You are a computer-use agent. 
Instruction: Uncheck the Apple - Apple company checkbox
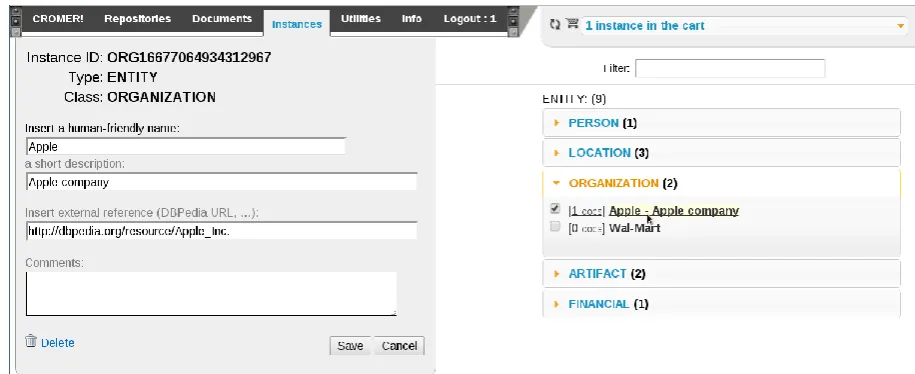[x=555, y=209]
